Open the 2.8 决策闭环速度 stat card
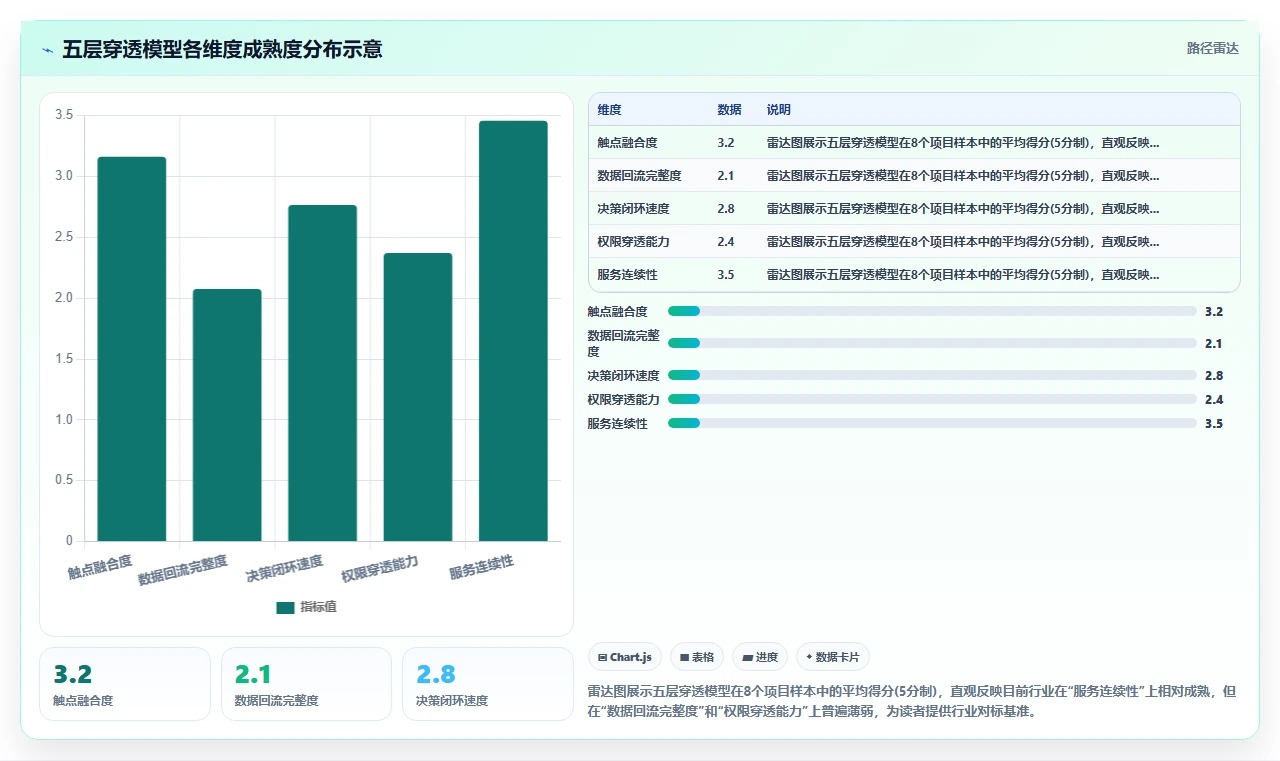This screenshot has width=1280, height=761. [487, 684]
